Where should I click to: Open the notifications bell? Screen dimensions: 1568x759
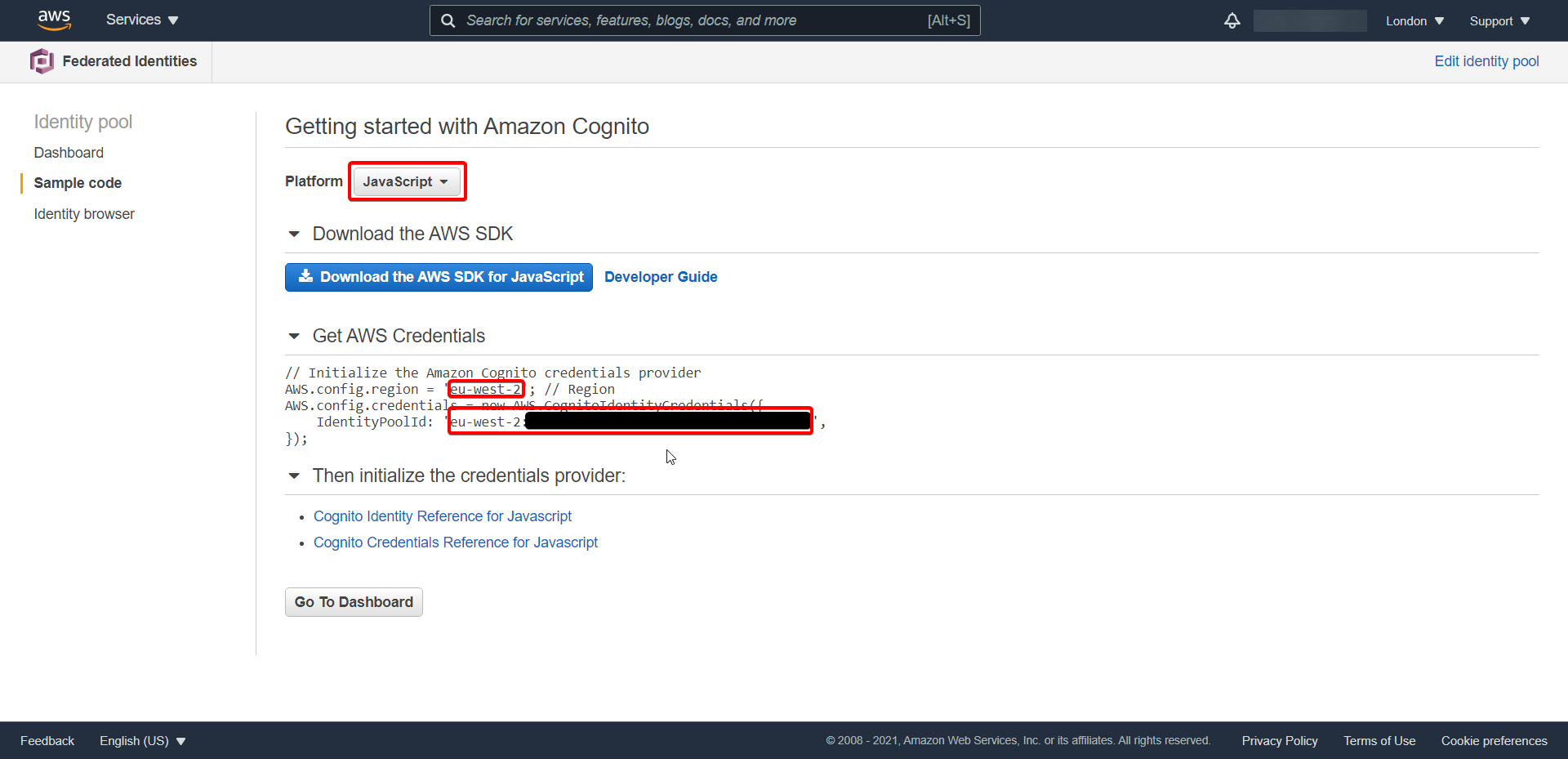pos(1232,20)
